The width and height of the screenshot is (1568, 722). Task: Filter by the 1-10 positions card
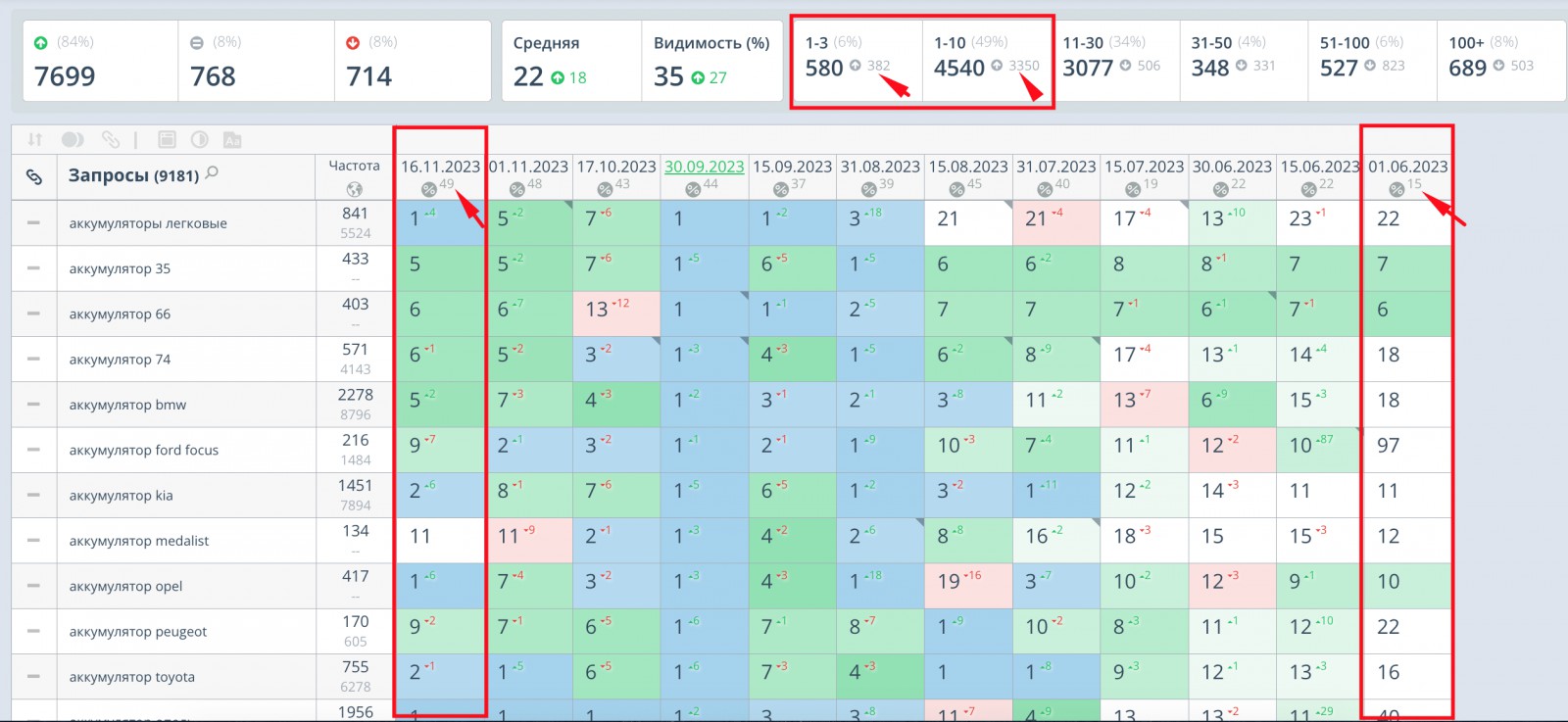[987, 60]
